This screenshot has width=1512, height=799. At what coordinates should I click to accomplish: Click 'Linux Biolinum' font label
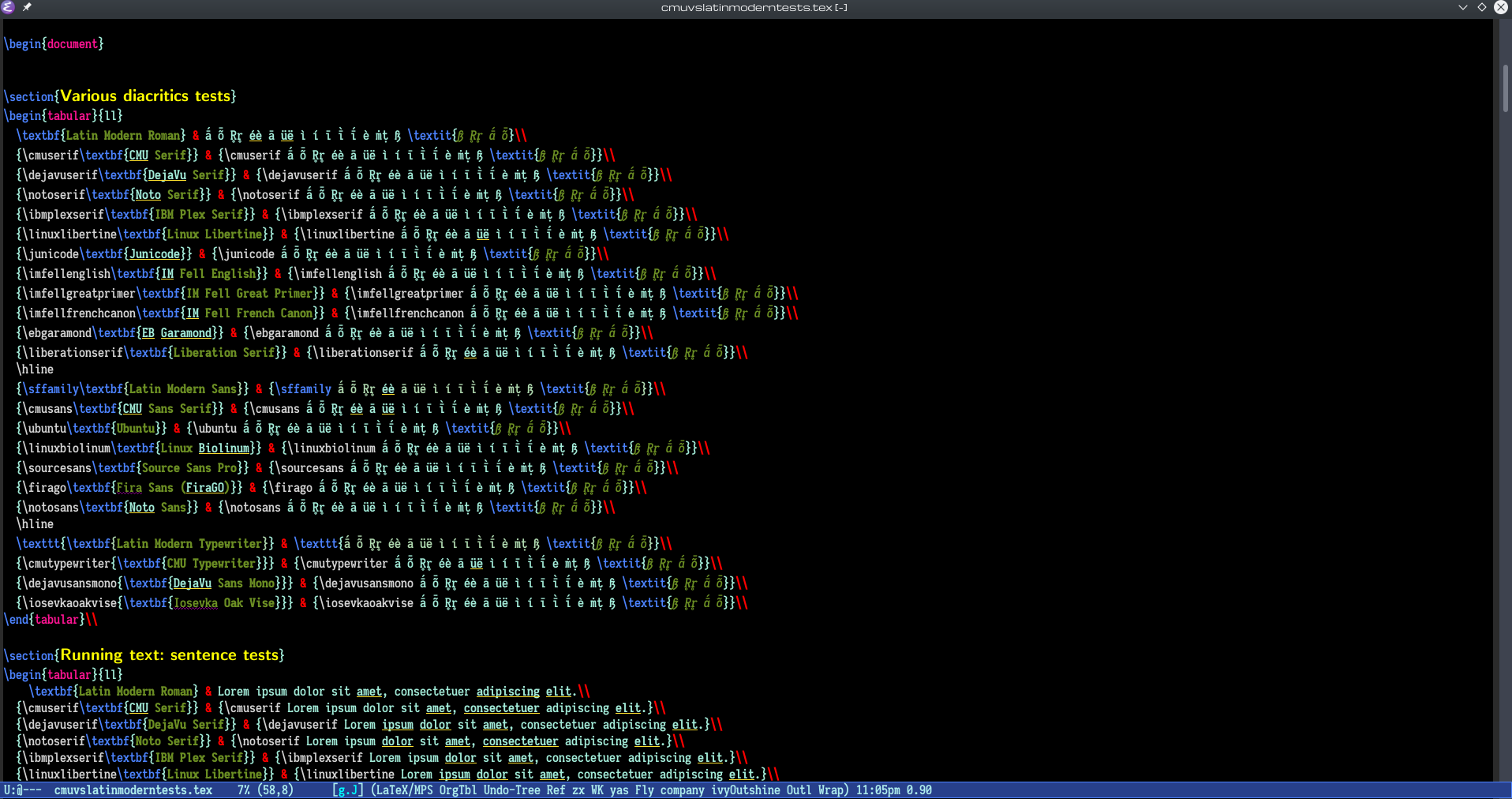coord(205,448)
